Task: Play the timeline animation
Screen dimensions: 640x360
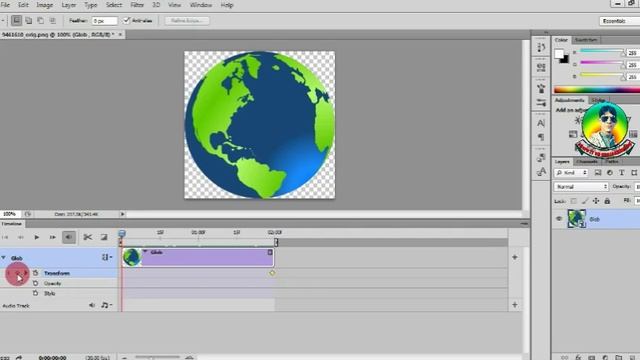Action: point(37,237)
